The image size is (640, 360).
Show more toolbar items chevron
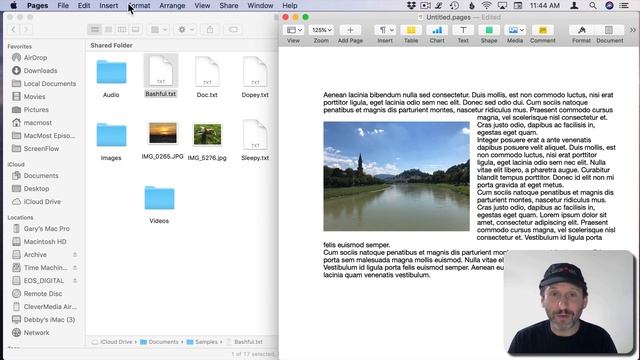pyautogui.click(x=633, y=30)
